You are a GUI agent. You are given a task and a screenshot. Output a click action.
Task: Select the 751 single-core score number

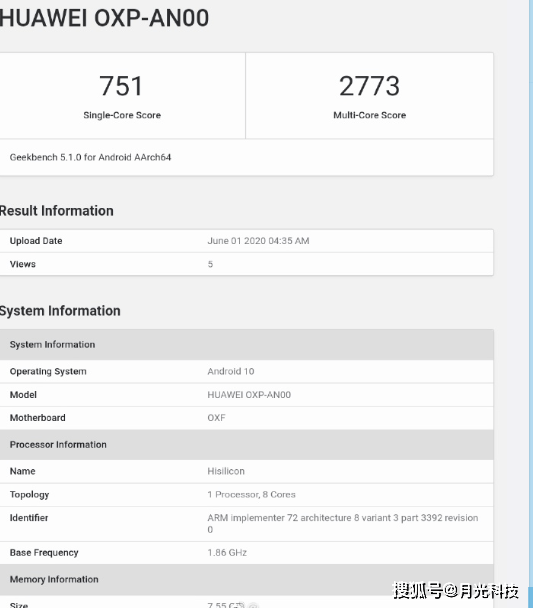[121, 86]
